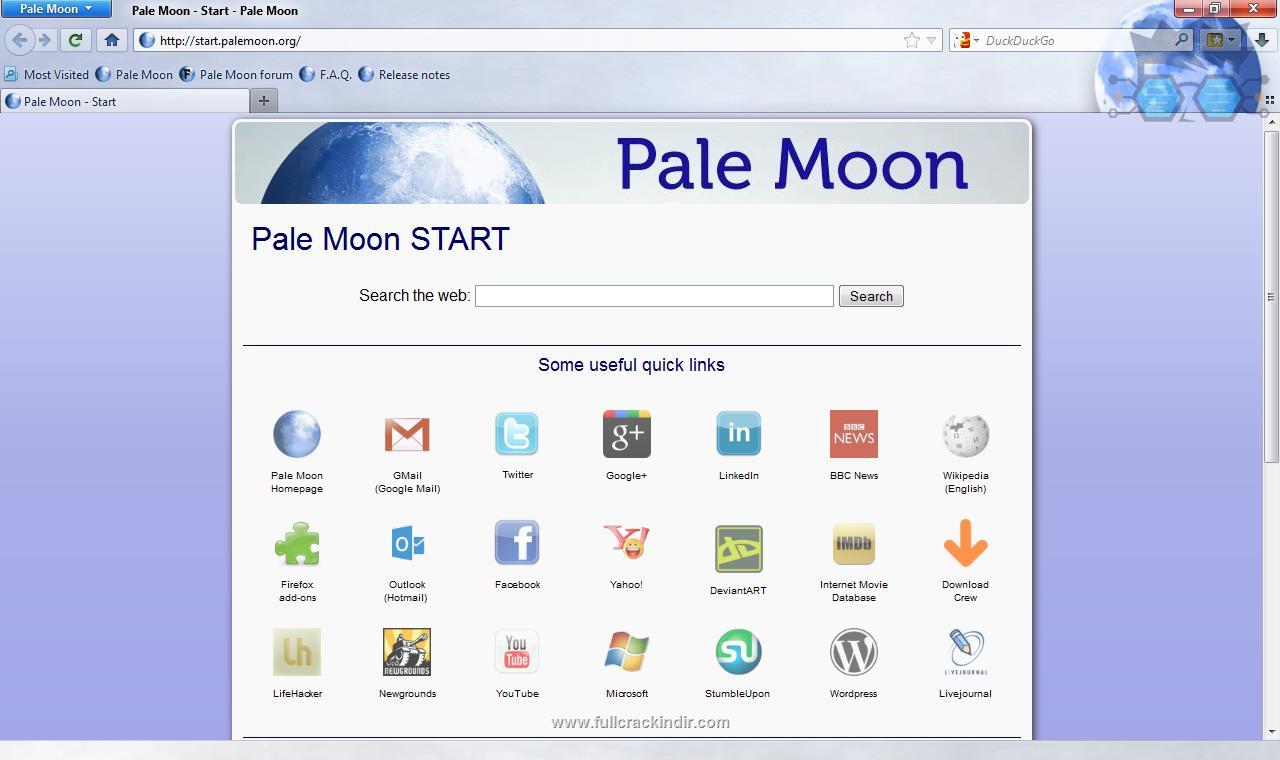This screenshot has height=760, width=1280.
Task: Open the Downloads arrow button in toolbar
Action: pyautogui.click(x=1262, y=40)
